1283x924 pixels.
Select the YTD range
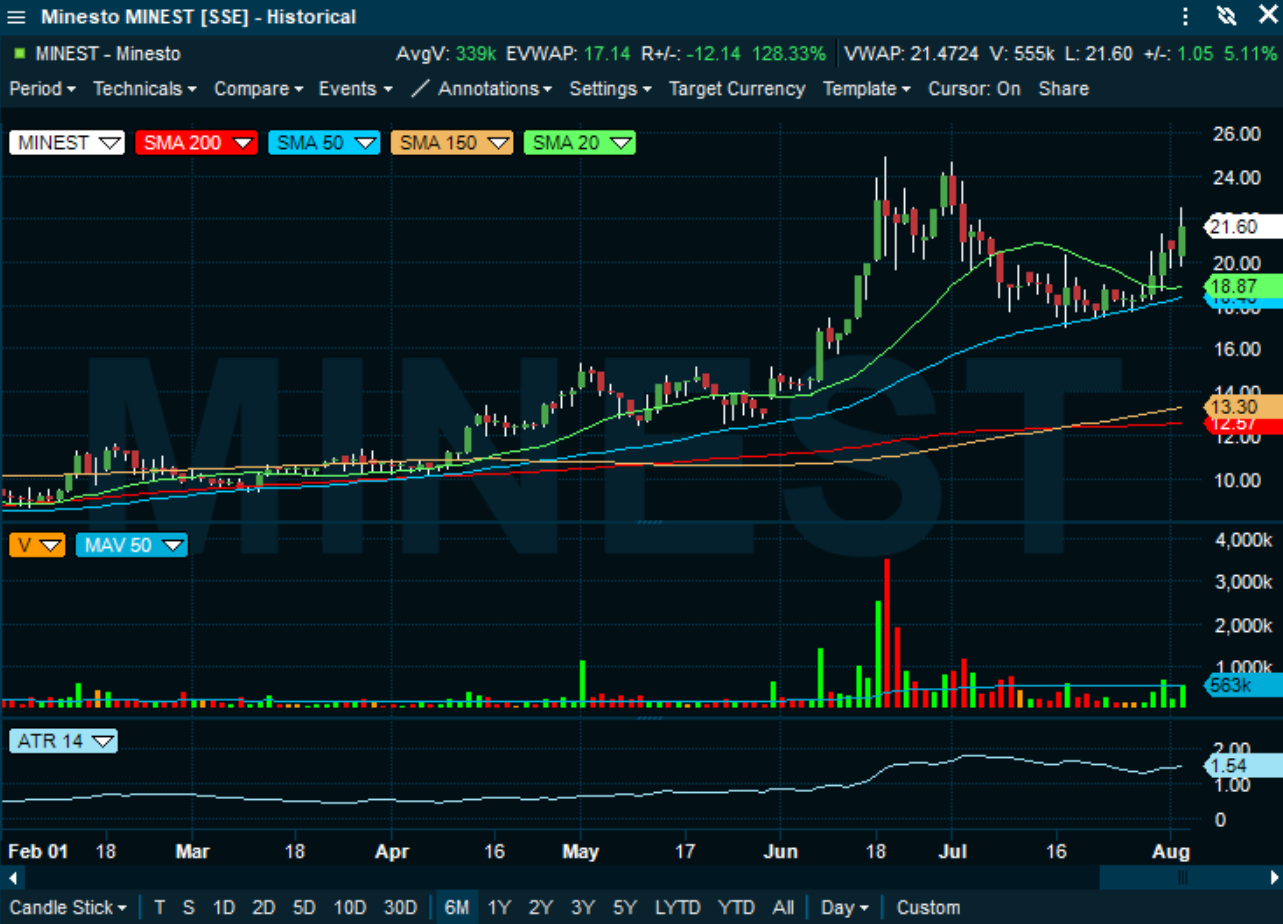pos(736,908)
